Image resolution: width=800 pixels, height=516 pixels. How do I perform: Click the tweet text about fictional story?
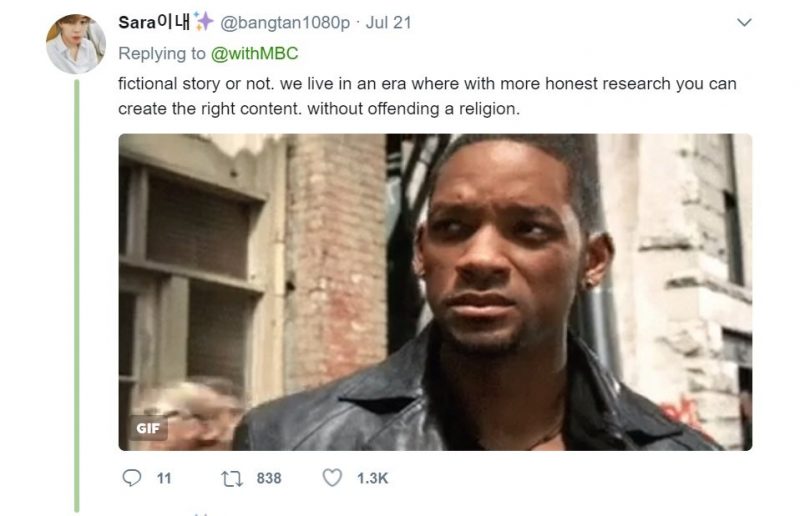(427, 96)
